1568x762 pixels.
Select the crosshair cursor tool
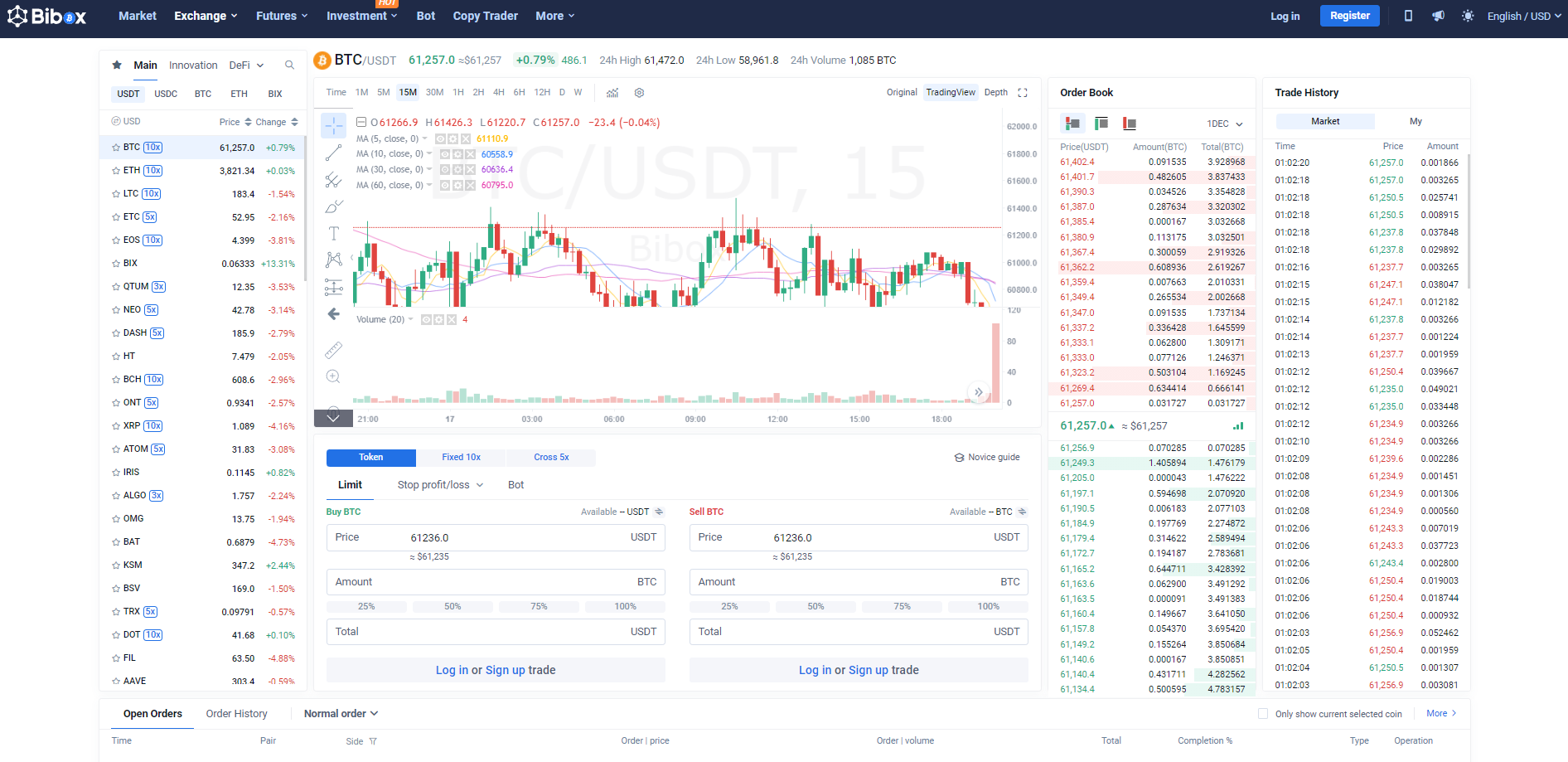point(334,126)
